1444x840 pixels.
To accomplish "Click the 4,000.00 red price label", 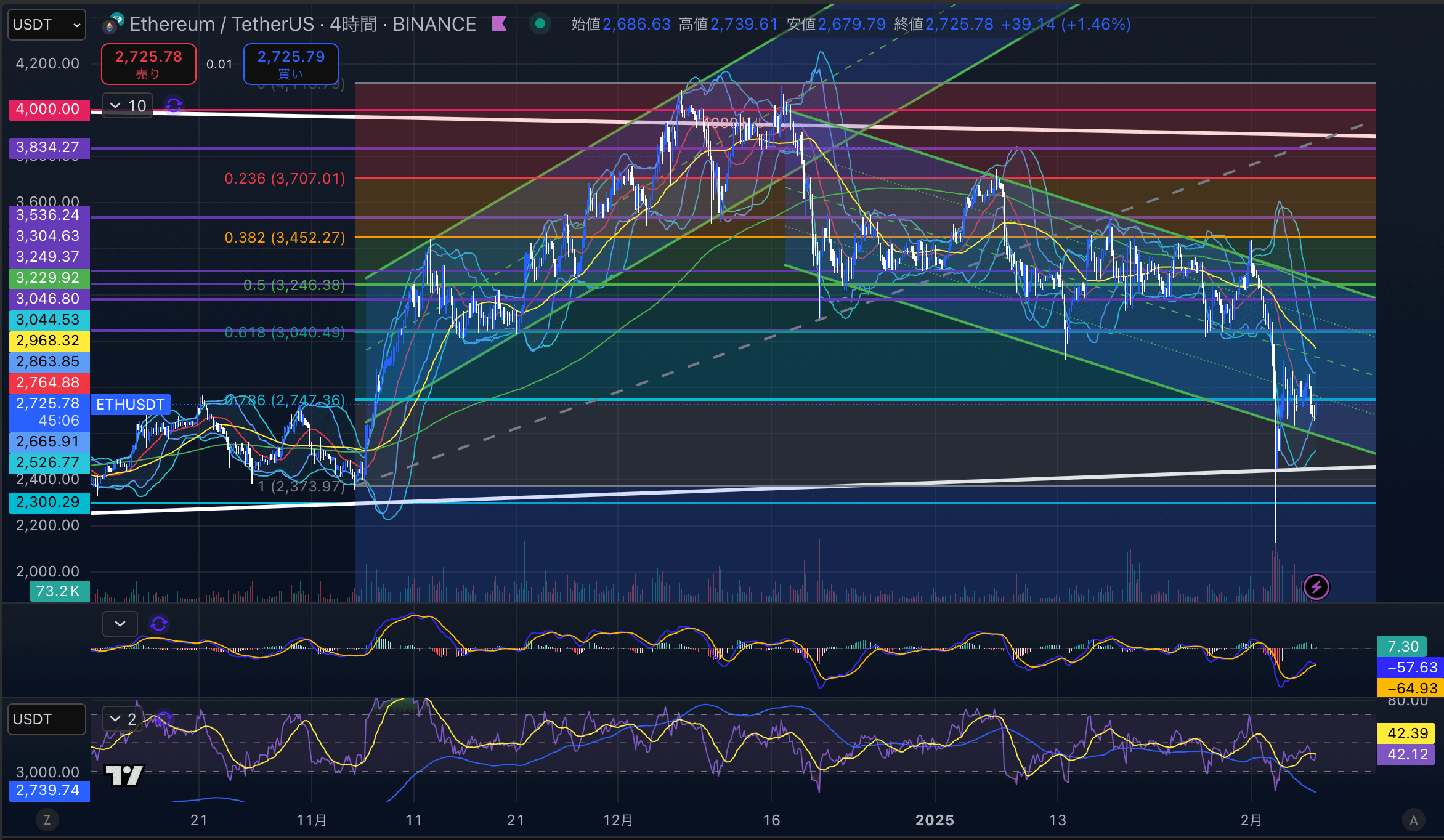I will pos(49,109).
